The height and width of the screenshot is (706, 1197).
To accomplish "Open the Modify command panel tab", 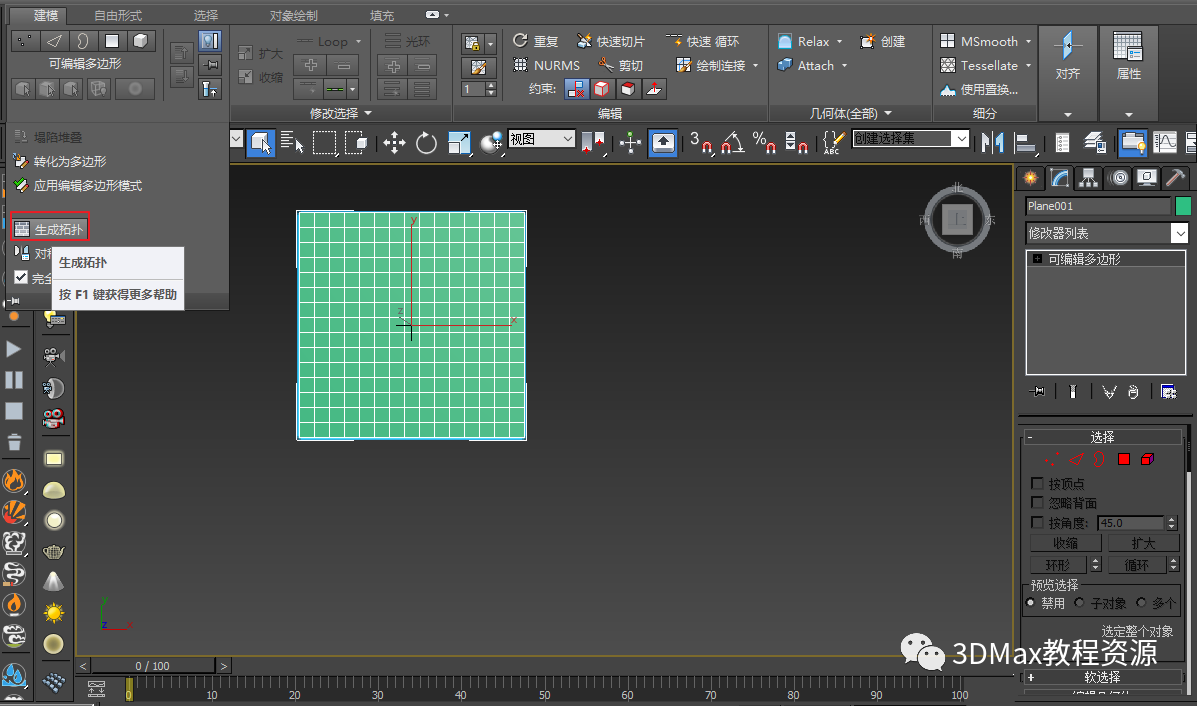I will (1060, 178).
